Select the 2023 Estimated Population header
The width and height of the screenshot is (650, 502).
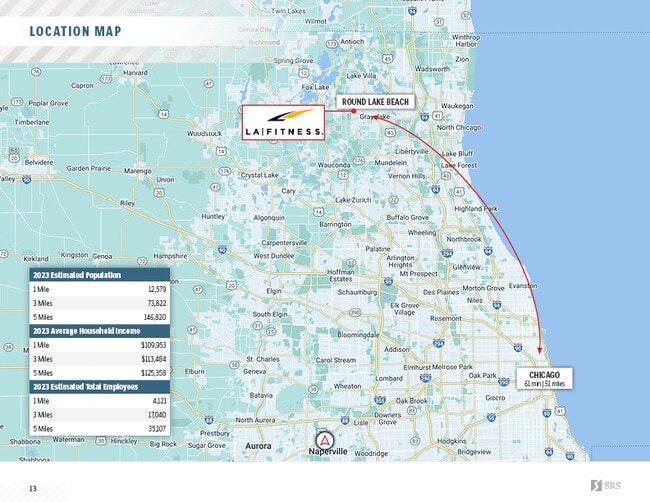click(x=99, y=274)
